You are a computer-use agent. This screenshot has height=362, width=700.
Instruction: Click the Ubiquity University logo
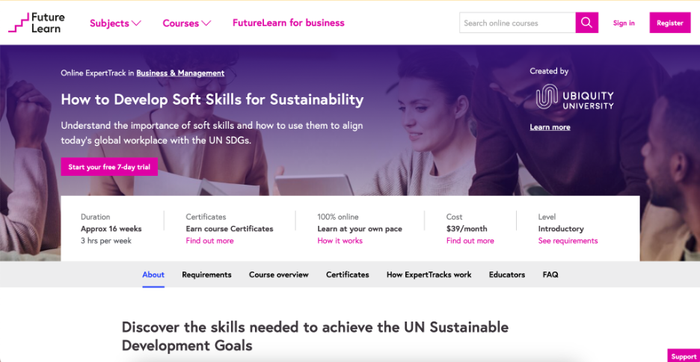[575, 96]
